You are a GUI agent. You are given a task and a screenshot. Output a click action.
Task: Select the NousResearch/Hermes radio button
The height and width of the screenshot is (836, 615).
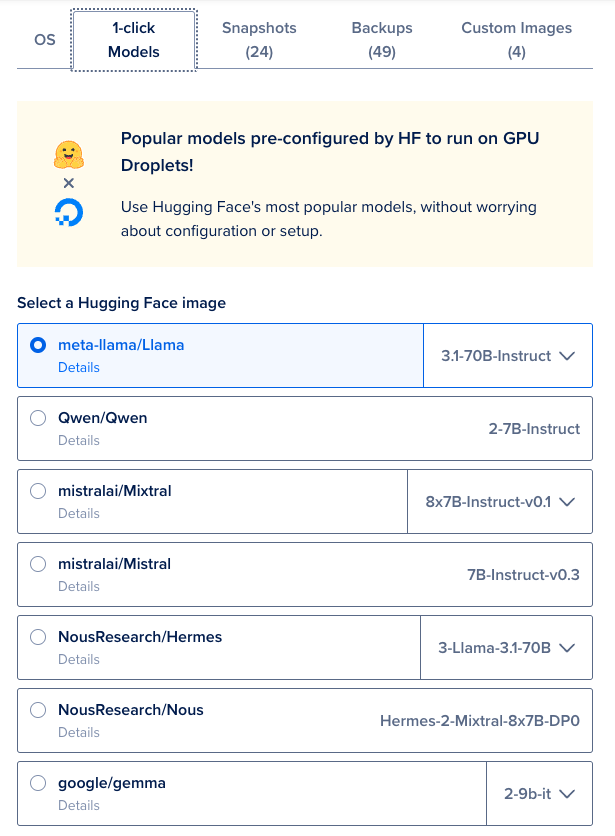tap(38, 637)
